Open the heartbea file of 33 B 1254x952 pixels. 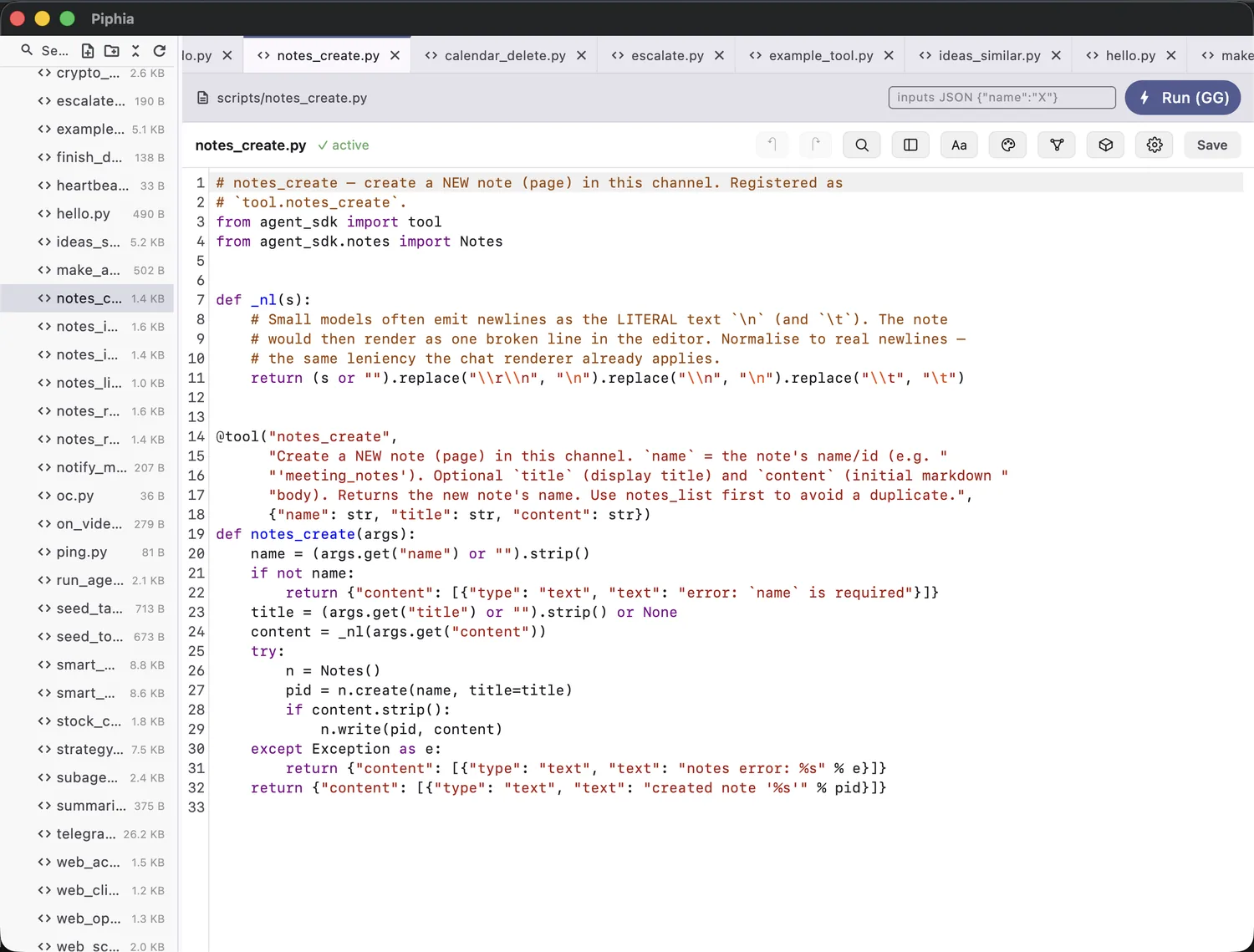coord(88,186)
